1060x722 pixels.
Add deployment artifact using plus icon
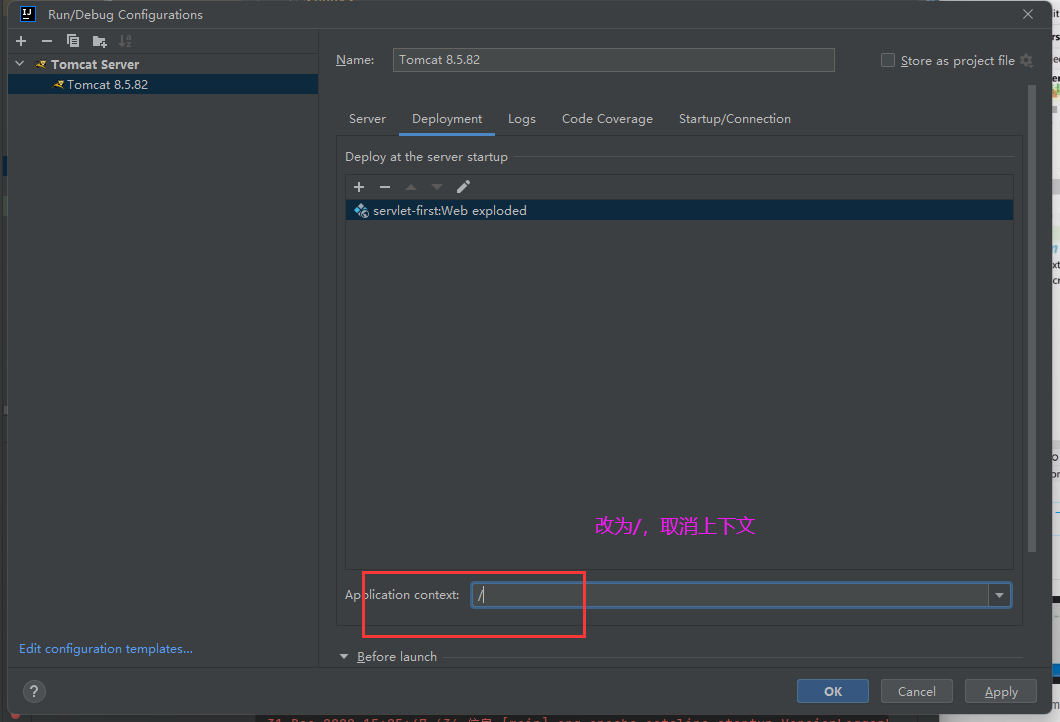pos(359,187)
